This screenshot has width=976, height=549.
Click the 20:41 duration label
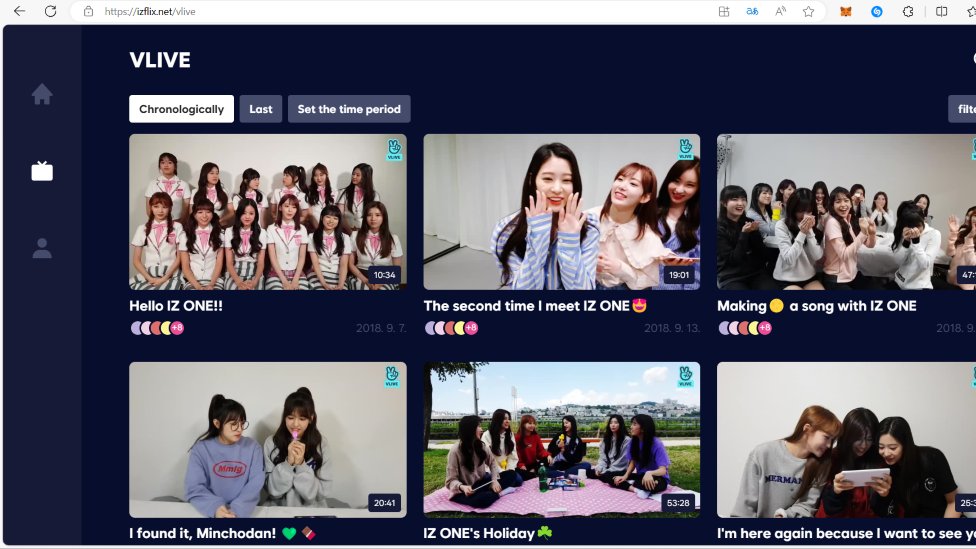click(384, 502)
